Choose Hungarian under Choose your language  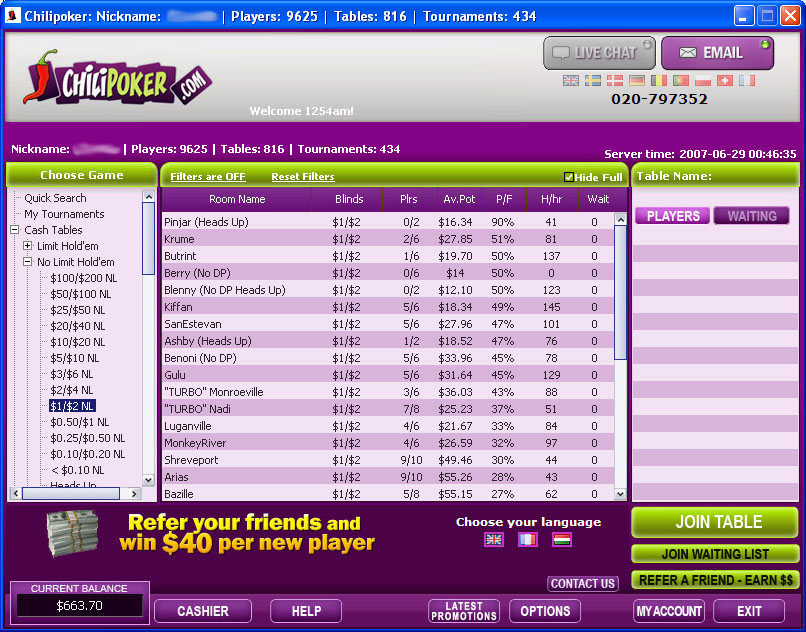pos(562,539)
